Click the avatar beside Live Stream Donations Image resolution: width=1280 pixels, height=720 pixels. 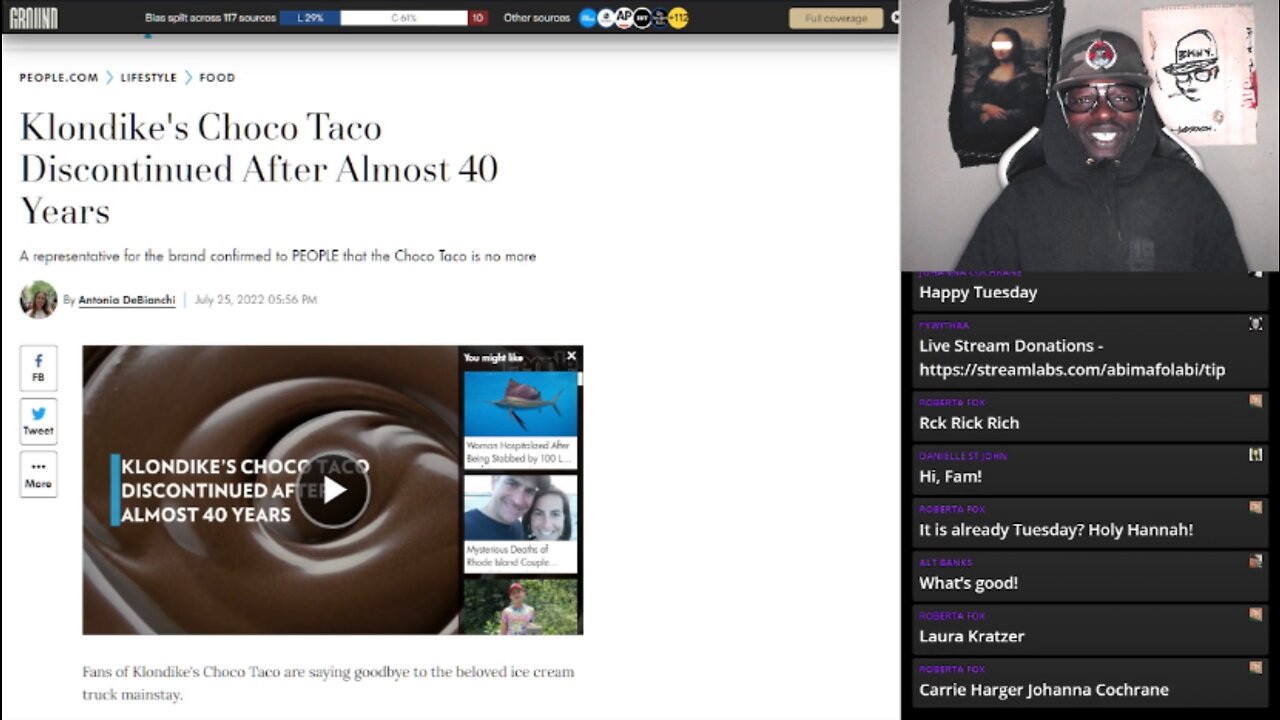[x=1256, y=323]
